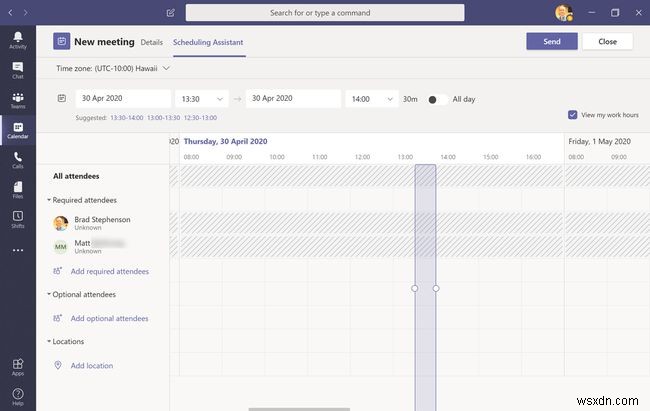Click the add optional attendees person icon
Image resolution: width=650 pixels, height=411 pixels.
point(58,318)
